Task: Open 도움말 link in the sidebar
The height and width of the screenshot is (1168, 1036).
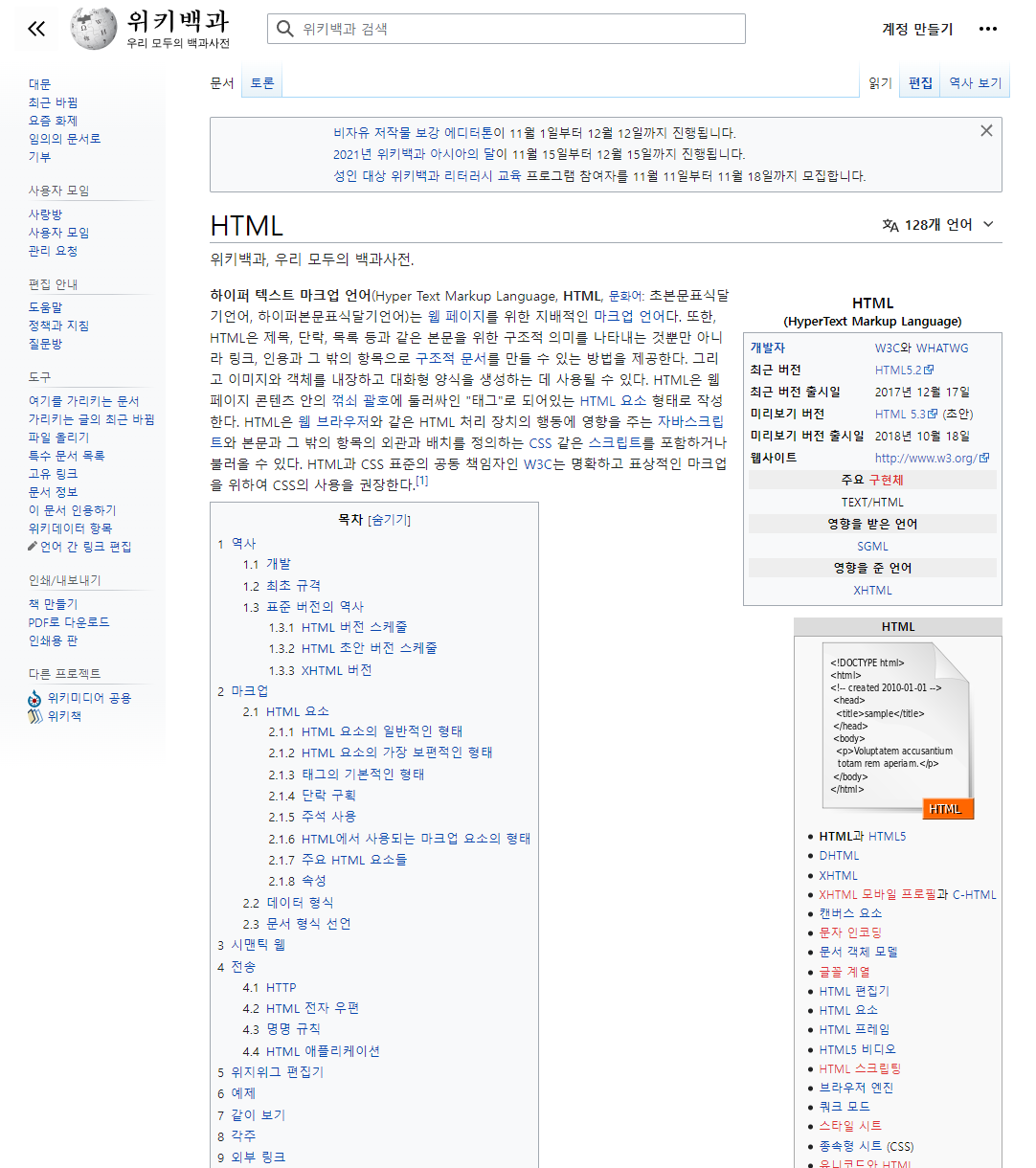Action: (x=45, y=307)
